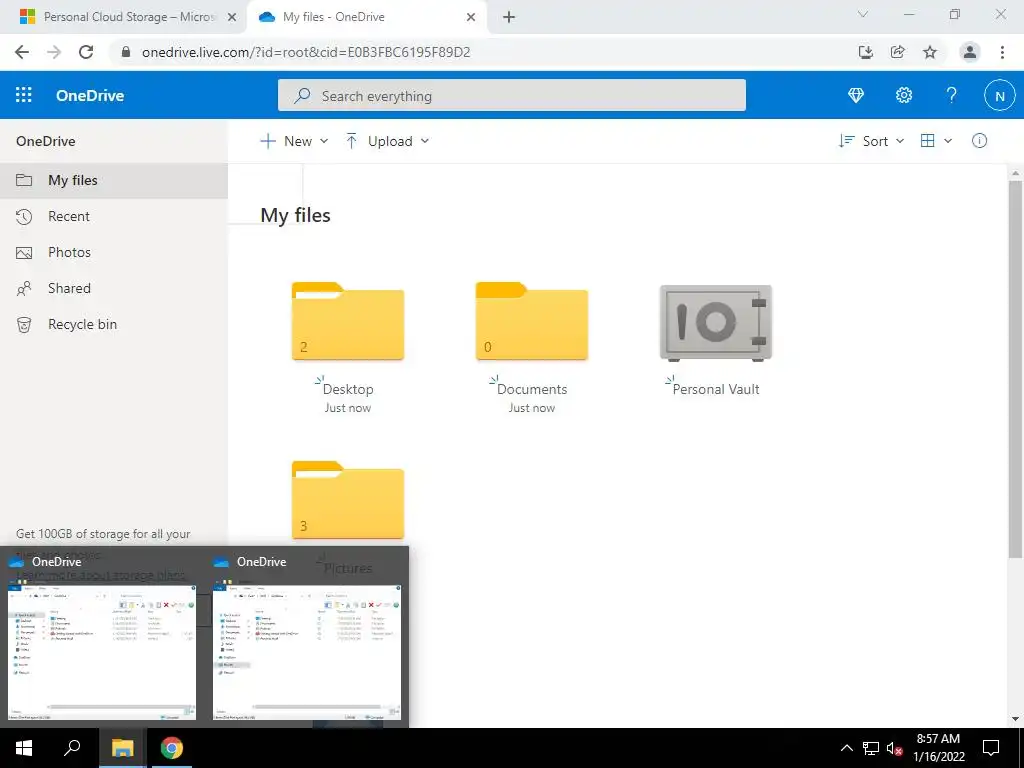The width and height of the screenshot is (1024, 768).
Task: Open Photos in sidebar
Action: point(114,252)
